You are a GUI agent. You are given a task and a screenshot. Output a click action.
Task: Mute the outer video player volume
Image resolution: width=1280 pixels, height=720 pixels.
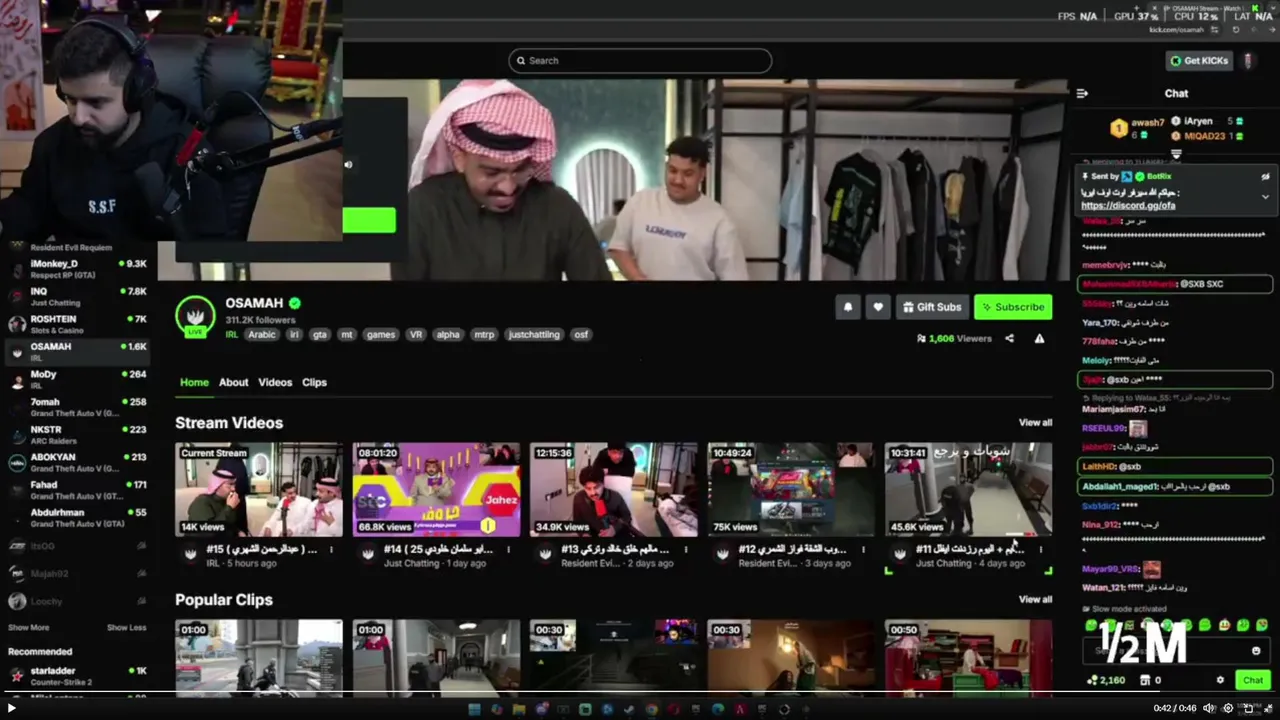[1208, 708]
